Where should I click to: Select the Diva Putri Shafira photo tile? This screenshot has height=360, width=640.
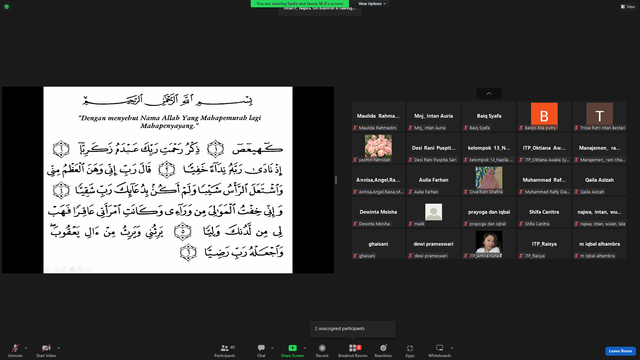point(489,180)
